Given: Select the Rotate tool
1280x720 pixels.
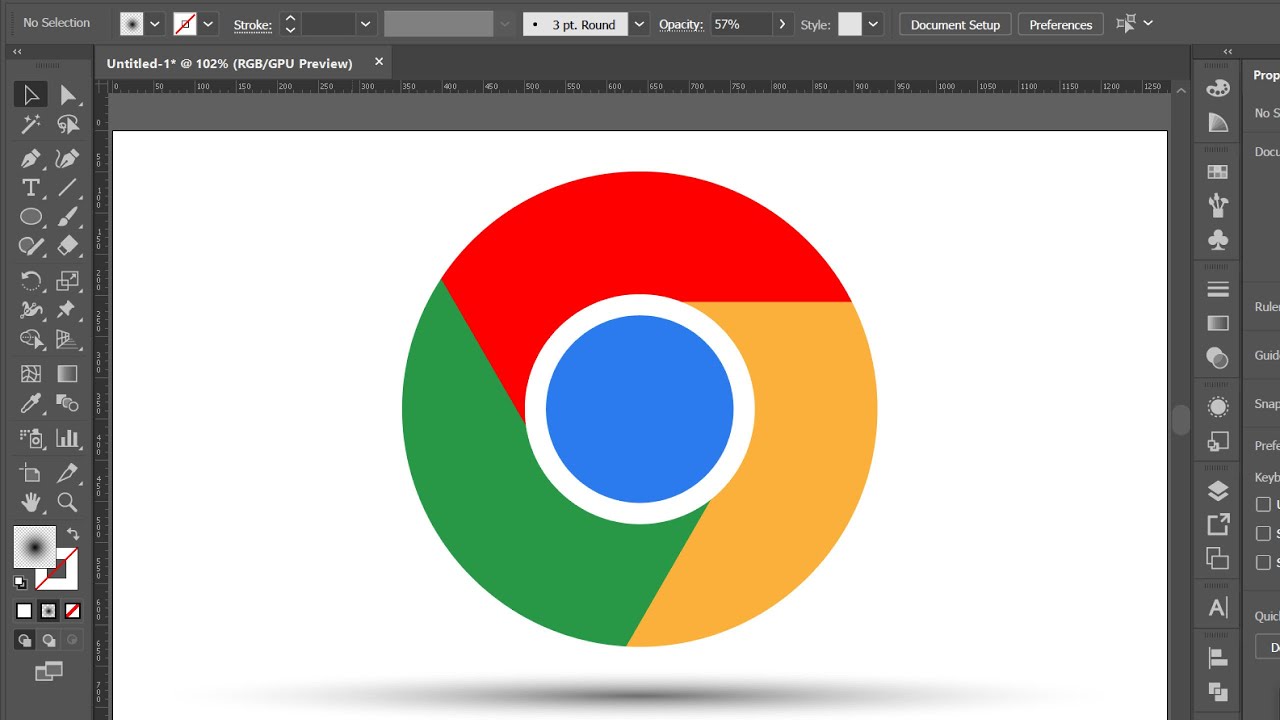Looking at the screenshot, I should (31, 281).
